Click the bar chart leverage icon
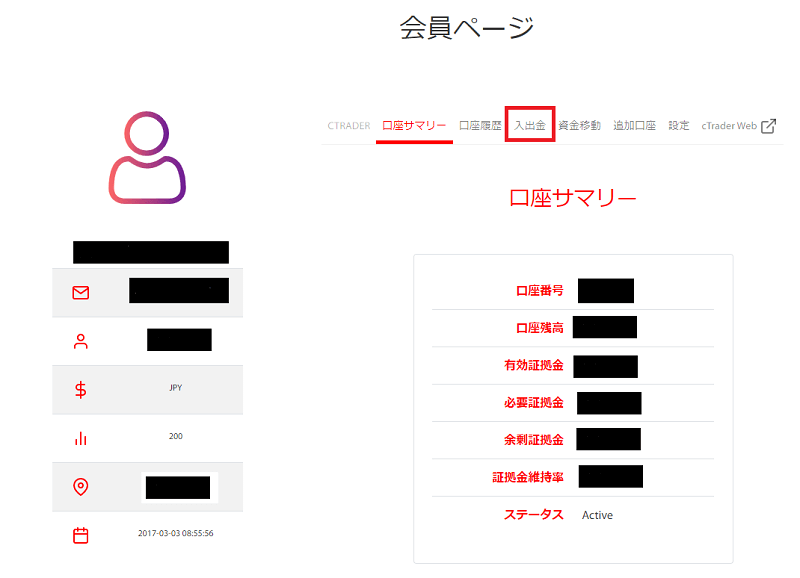Image resolution: width=800 pixels, height=578 pixels. coord(81,438)
